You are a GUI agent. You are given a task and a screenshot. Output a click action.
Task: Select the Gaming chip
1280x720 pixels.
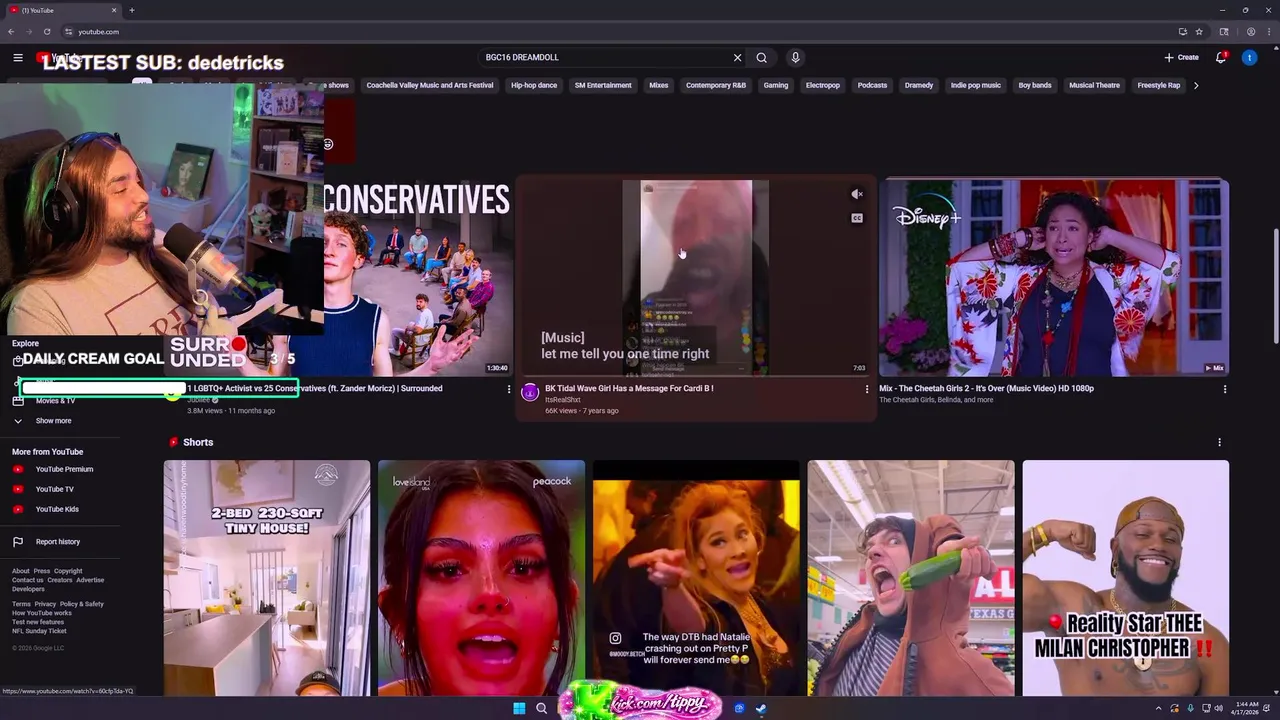pos(776,85)
